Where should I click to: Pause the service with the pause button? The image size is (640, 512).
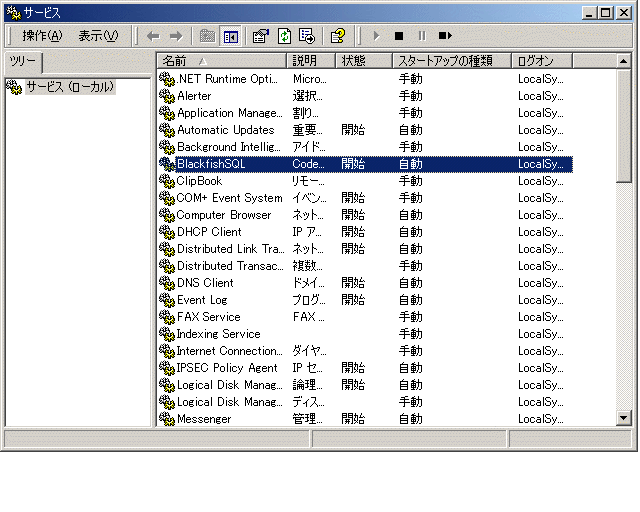click(x=422, y=36)
